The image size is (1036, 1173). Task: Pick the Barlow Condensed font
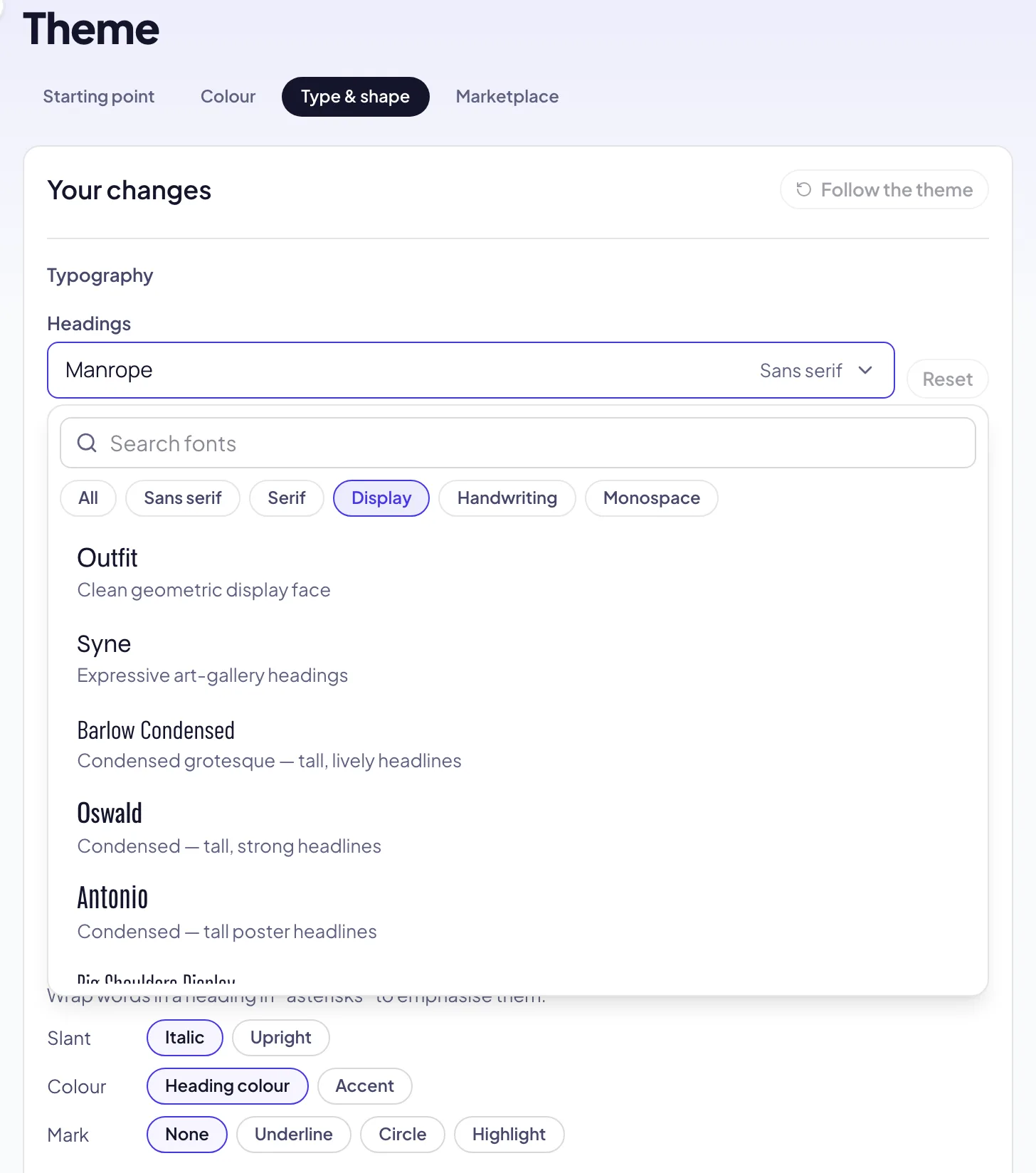click(x=518, y=744)
